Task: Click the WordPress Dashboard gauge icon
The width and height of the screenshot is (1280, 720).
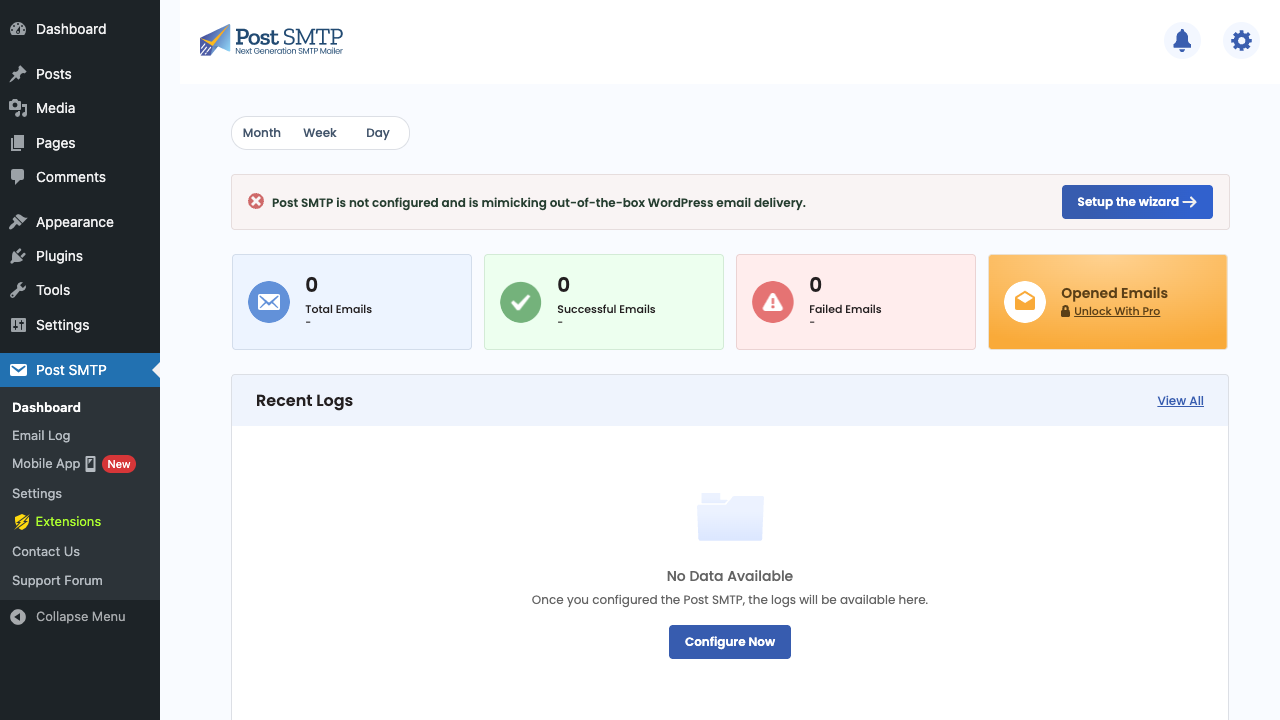Action: 18,29
